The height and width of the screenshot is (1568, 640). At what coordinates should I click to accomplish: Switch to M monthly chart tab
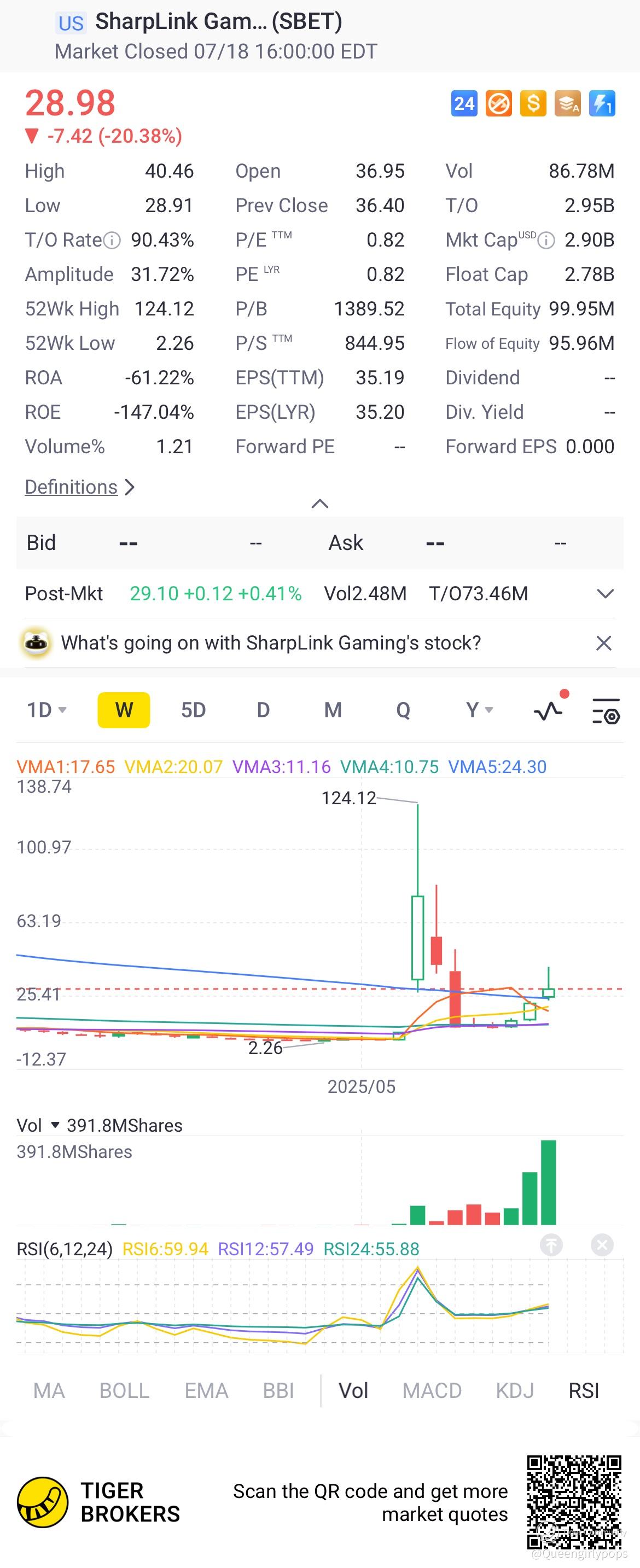tap(333, 710)
